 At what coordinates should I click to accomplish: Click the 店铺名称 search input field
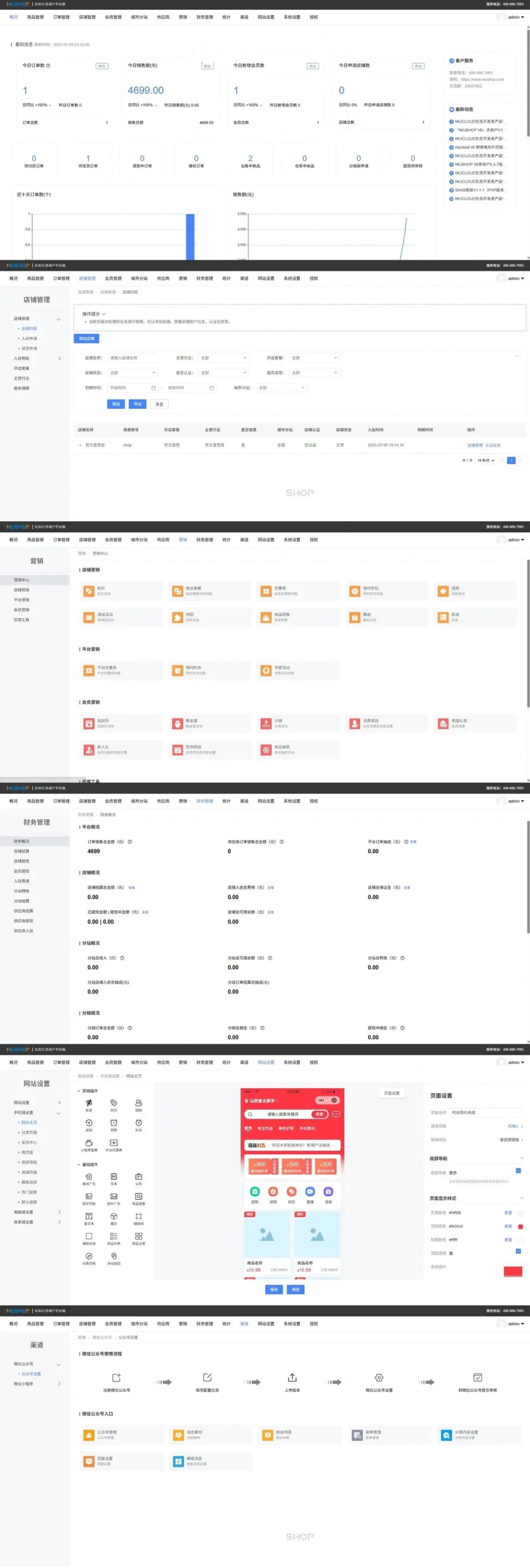133,358
